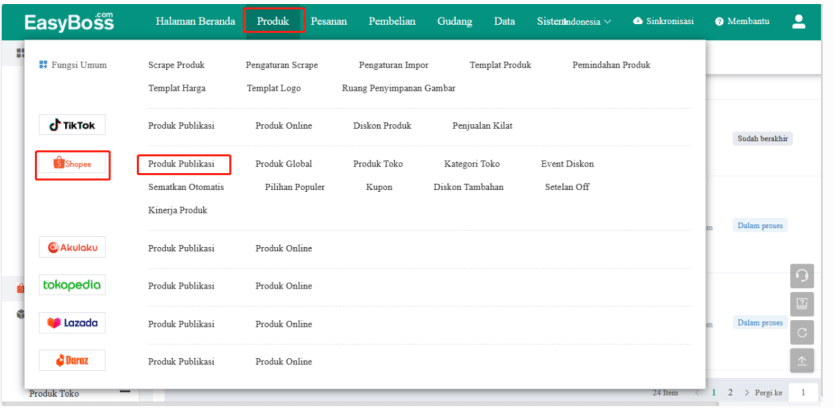Open Daraz Produk Online

(x=284, y=362)
